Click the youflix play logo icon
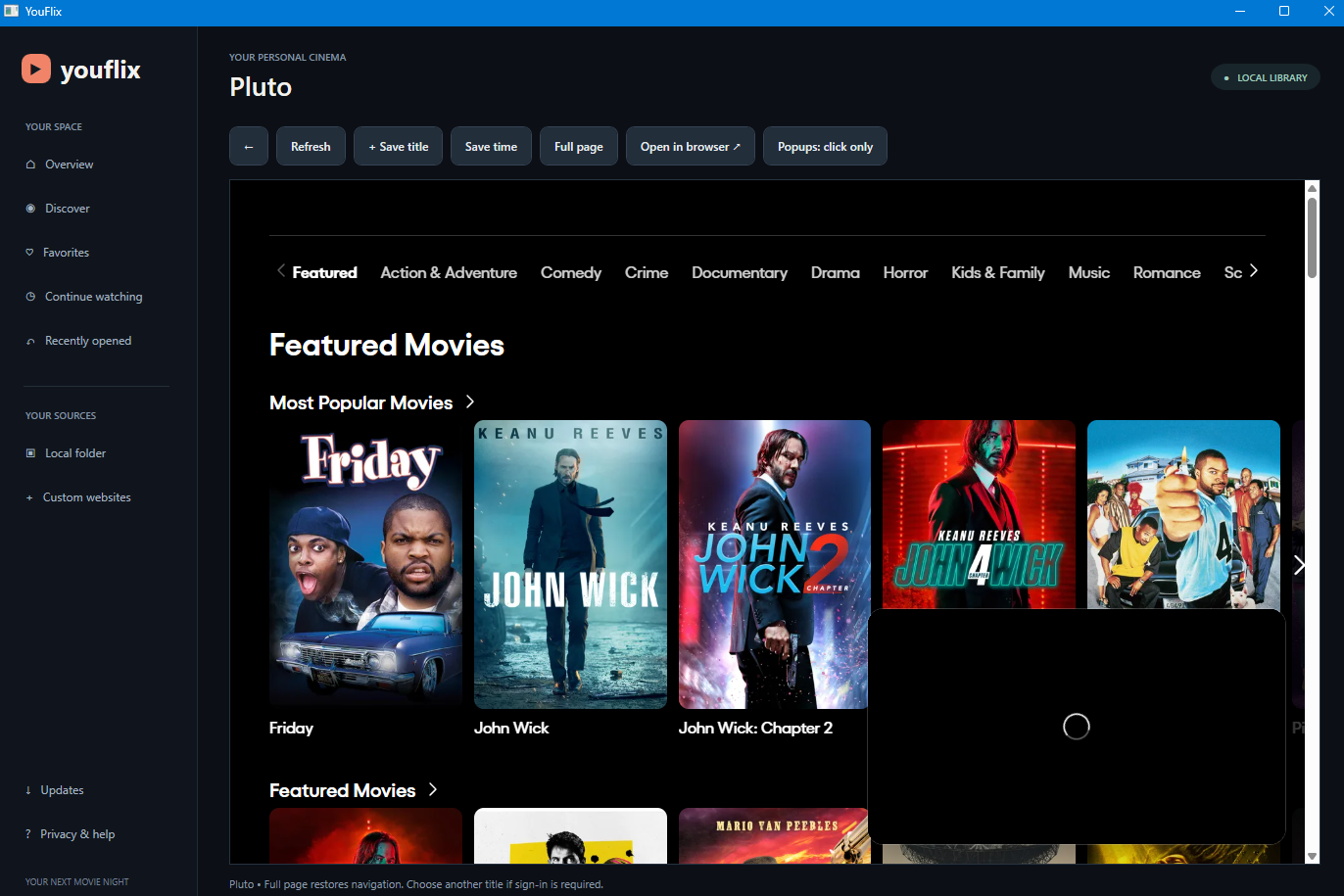This screenshot has height=896, width=1344. tap(36, 69)
